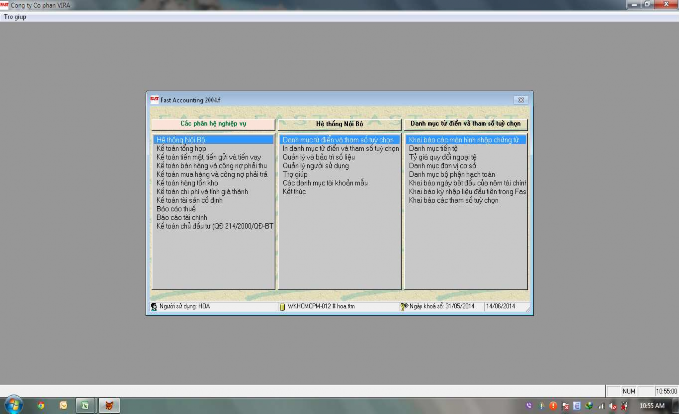
Task: Select Kế toán tài sản cố định
Action: 190,200
